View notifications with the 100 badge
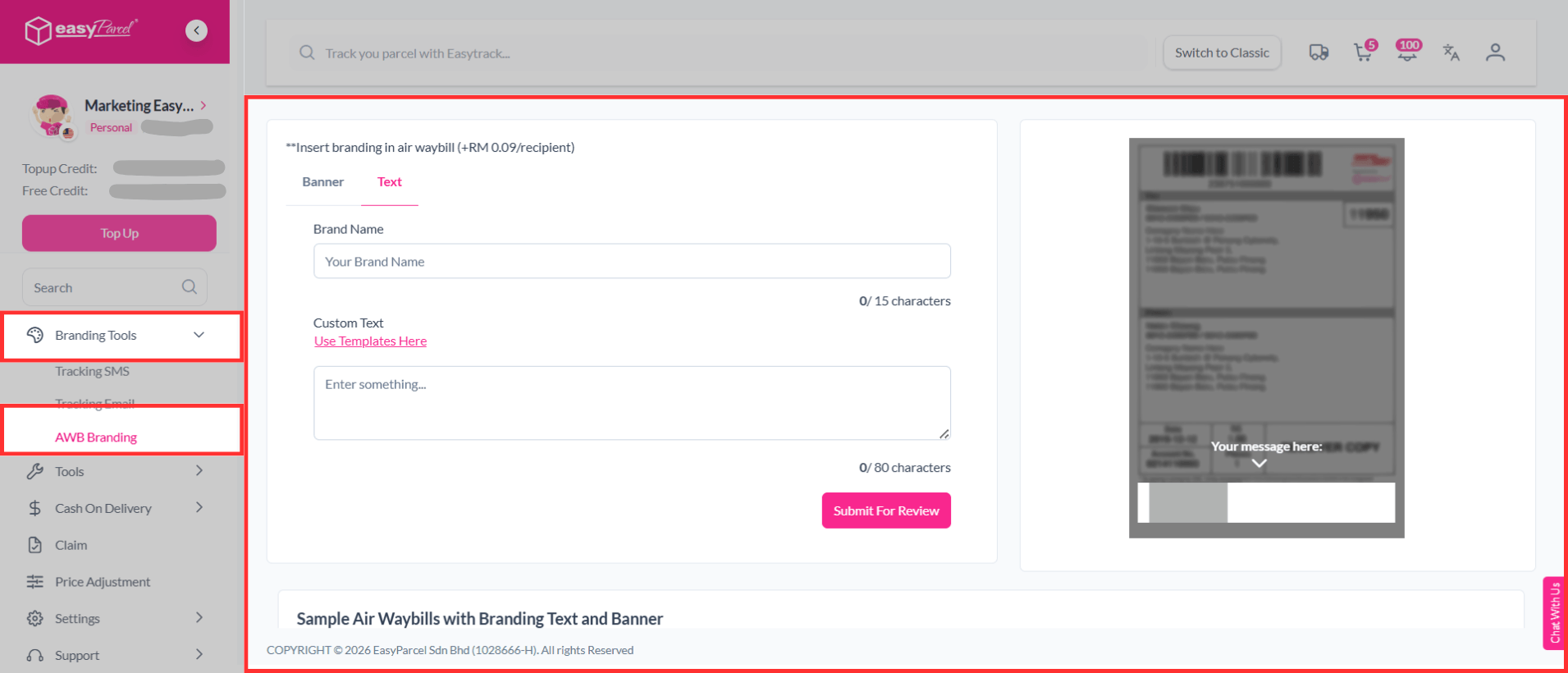 click(x=1407, y=53)
